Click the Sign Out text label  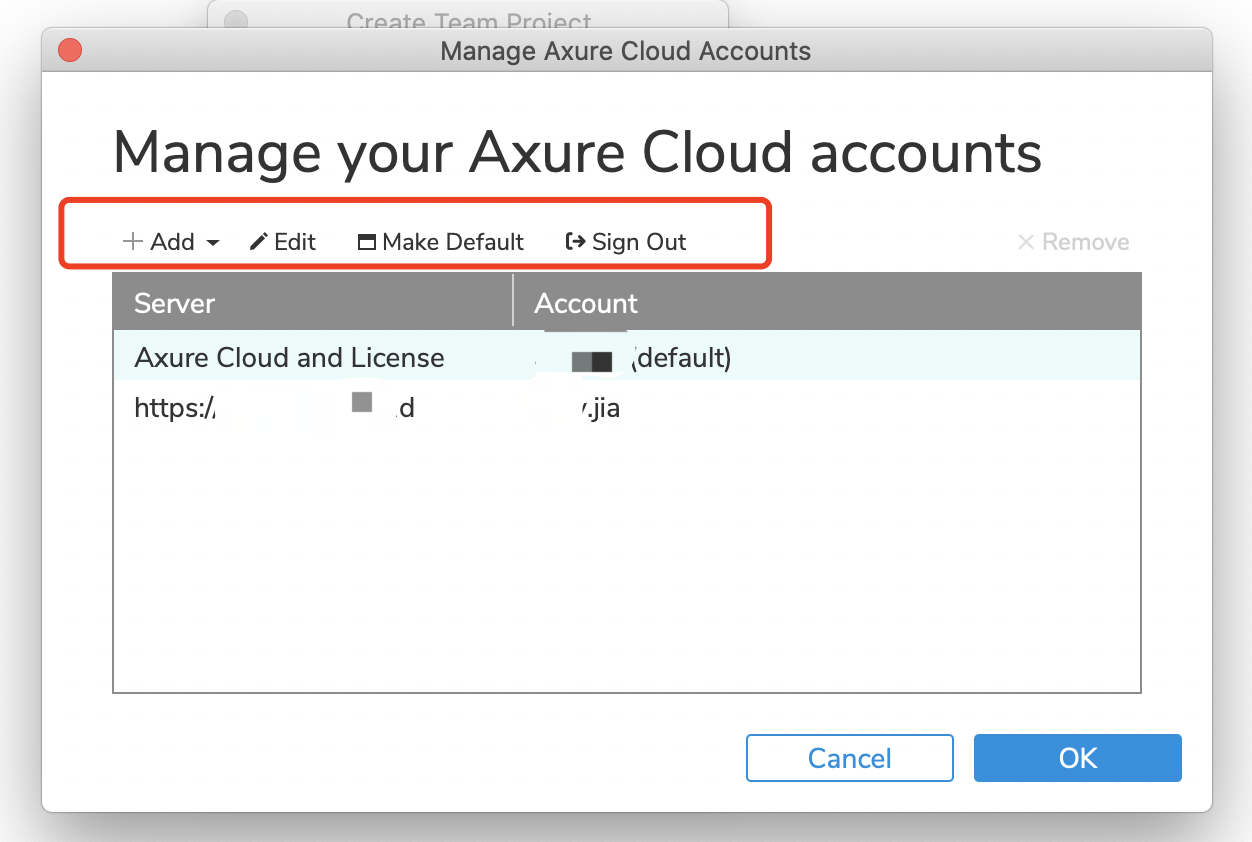pyautogui.click(x=639, y=242)
